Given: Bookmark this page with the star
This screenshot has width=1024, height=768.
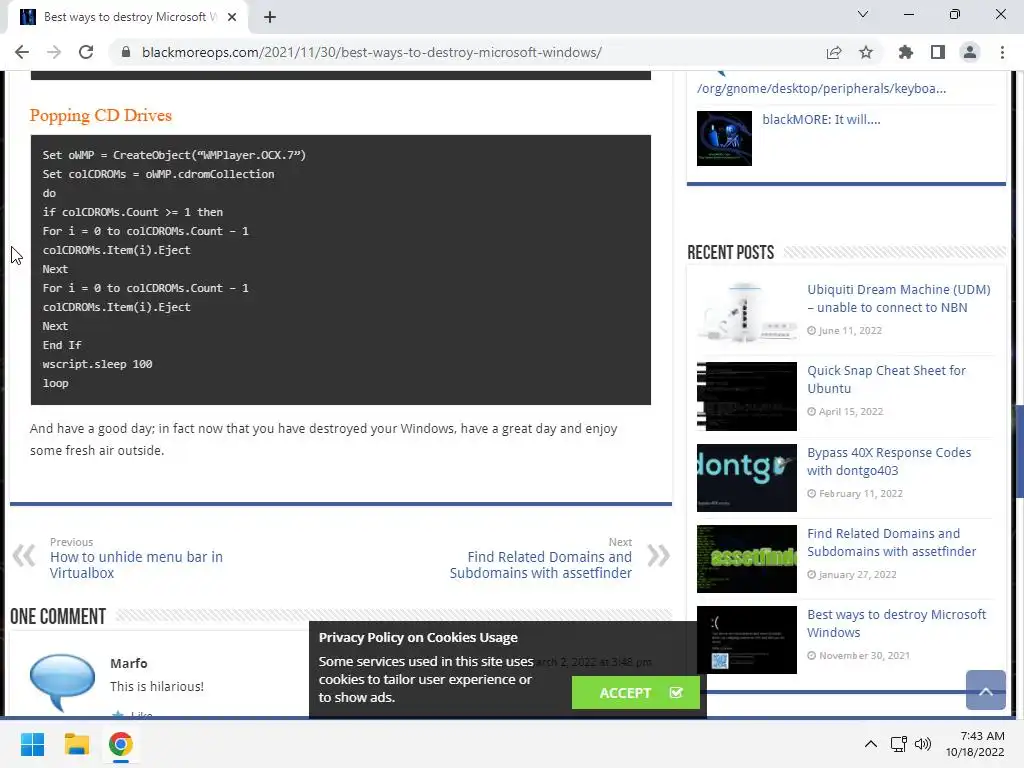Looking at the screenshot, I should pos(866,52).
